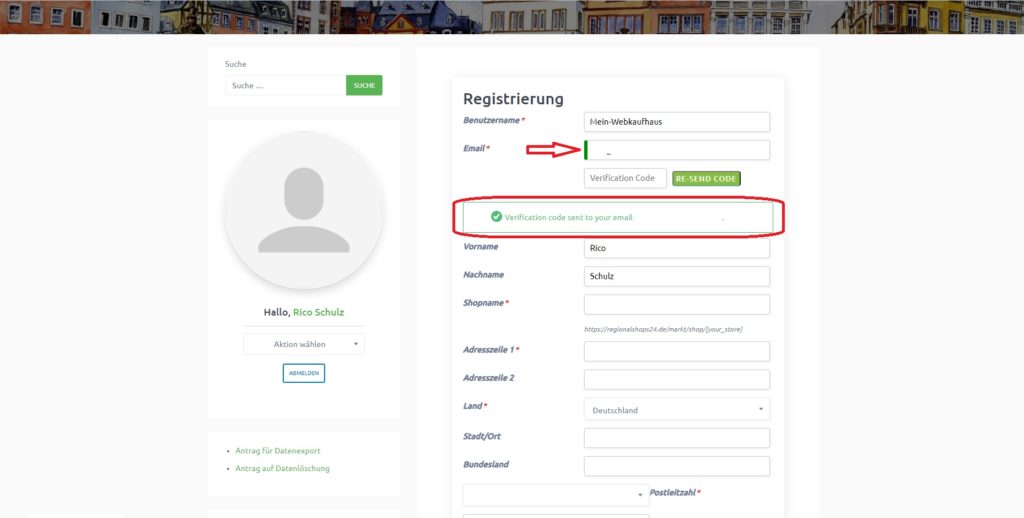
Task: Open Antrag auf Datenlöschung link
Action: point(282,468)
